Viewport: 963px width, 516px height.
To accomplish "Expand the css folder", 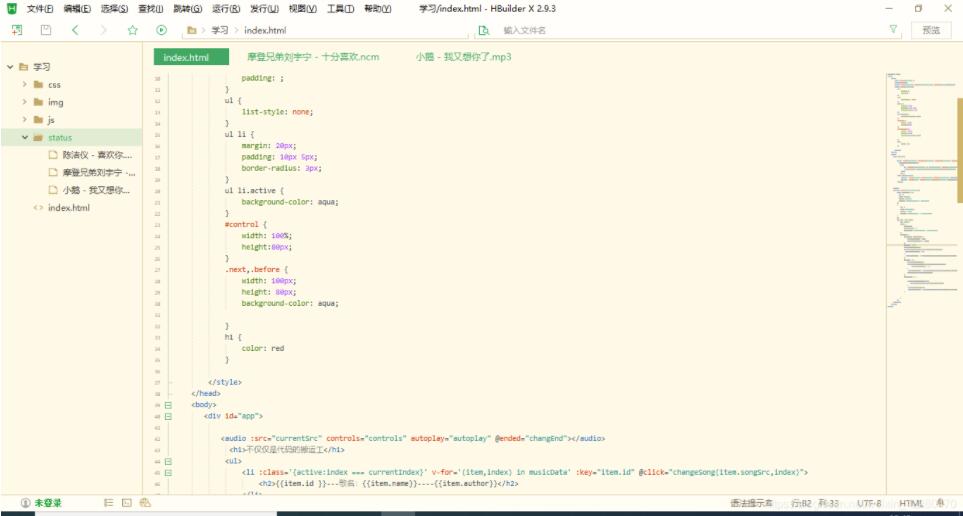I will tap(25, 85).
